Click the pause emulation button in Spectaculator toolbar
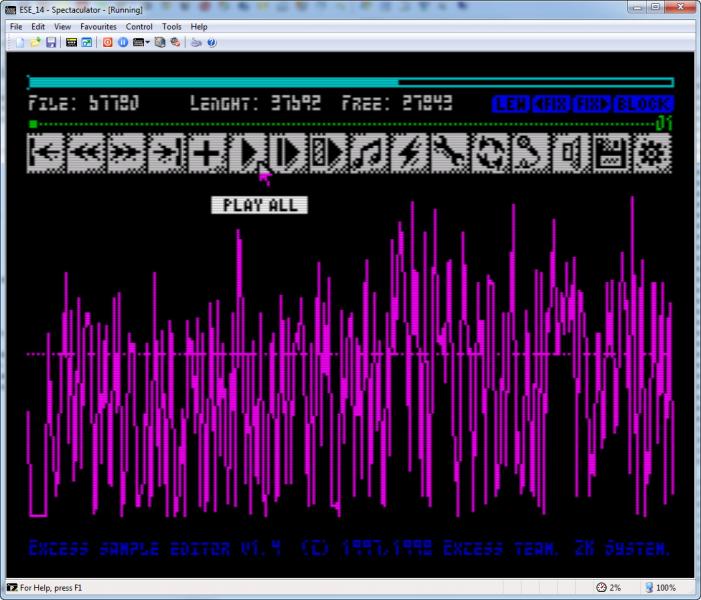The height and width of the screenshot is (600, 701). 123,43
